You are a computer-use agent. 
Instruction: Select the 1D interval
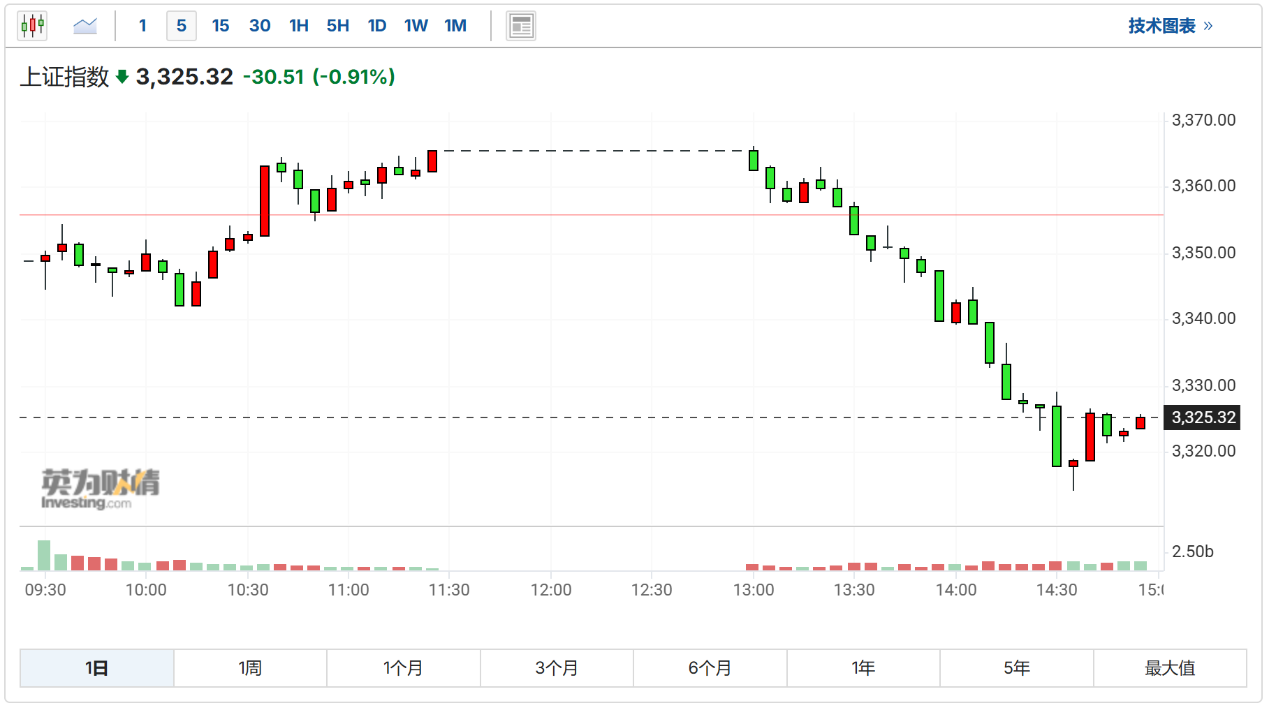(x=377, y=25)
